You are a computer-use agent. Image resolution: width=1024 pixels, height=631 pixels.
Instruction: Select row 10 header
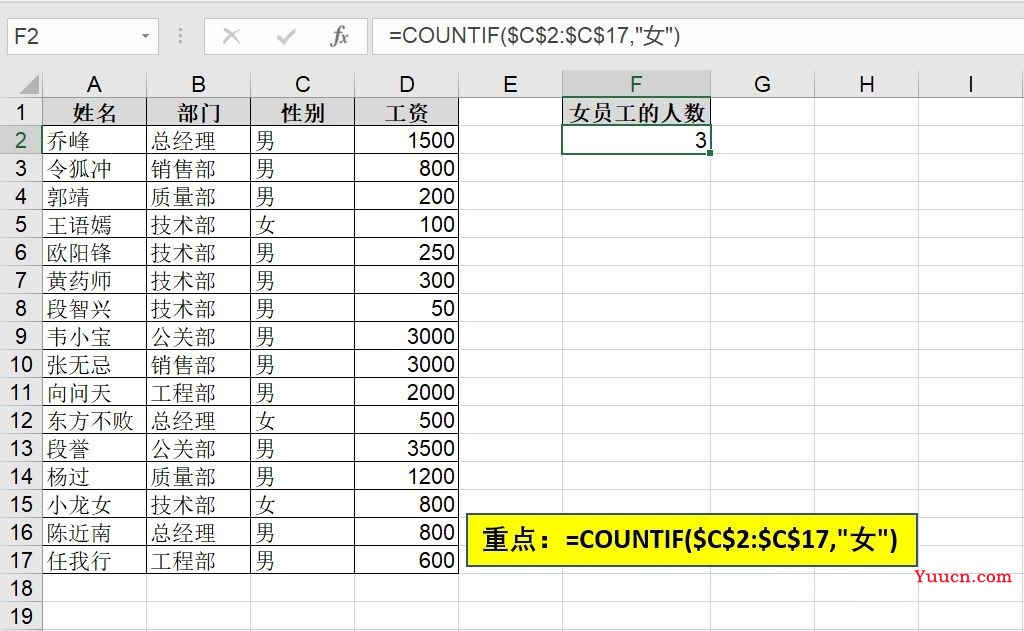click(x=21, y=364)
